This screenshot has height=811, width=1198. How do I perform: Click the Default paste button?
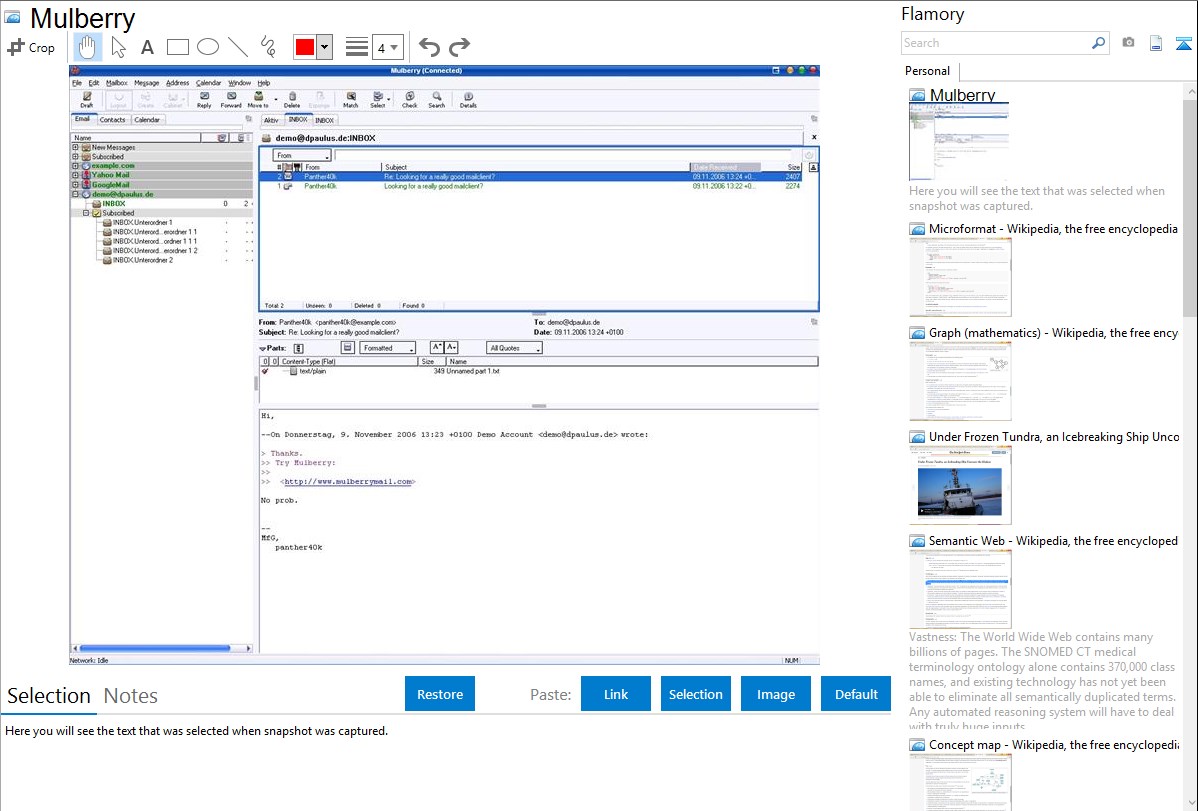point(856,694)
